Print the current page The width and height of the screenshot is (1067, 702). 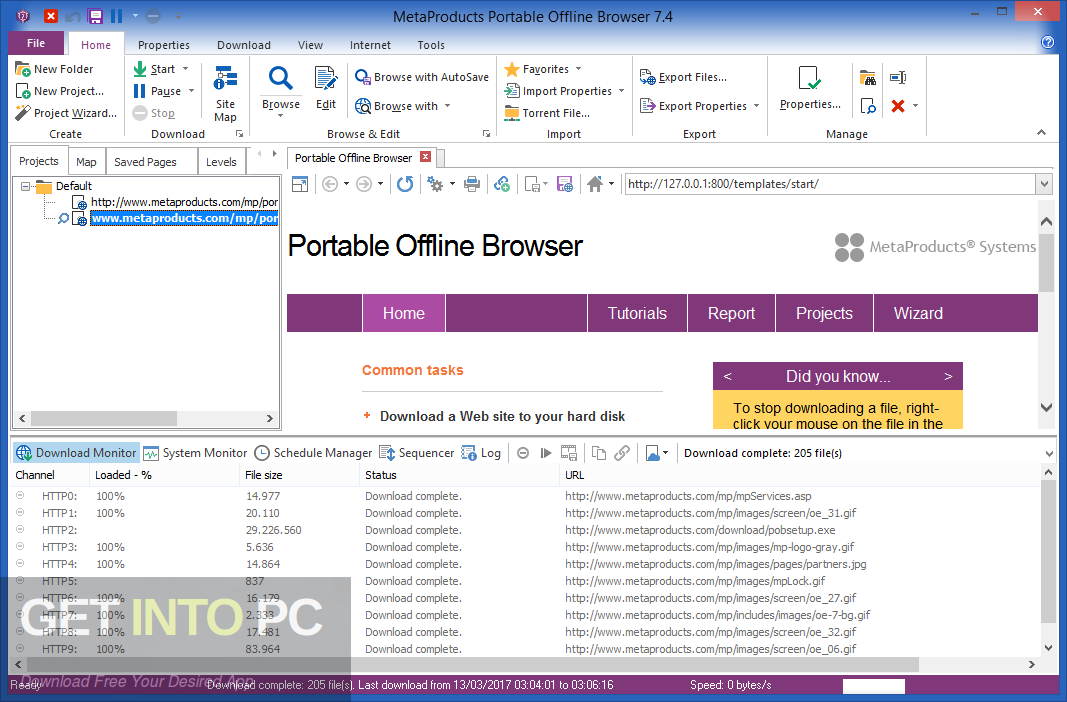pos(472,184)
